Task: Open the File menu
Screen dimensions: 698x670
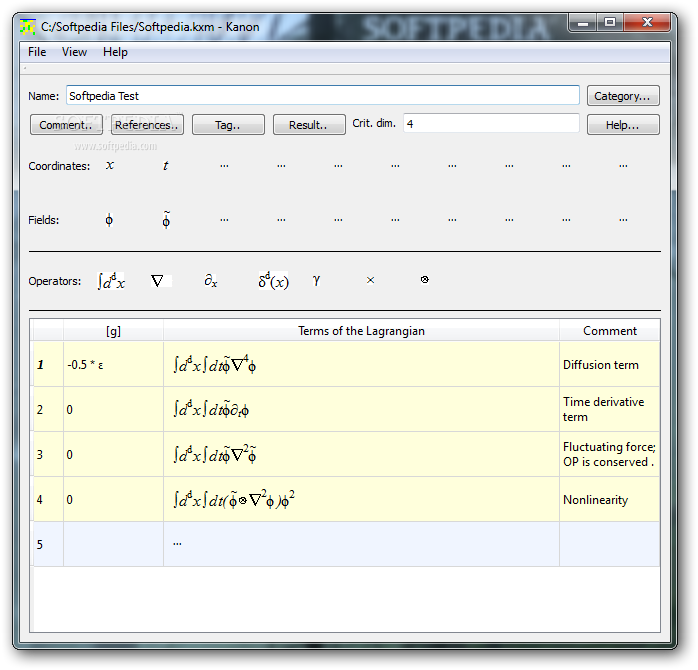Action: click(37, 52)
